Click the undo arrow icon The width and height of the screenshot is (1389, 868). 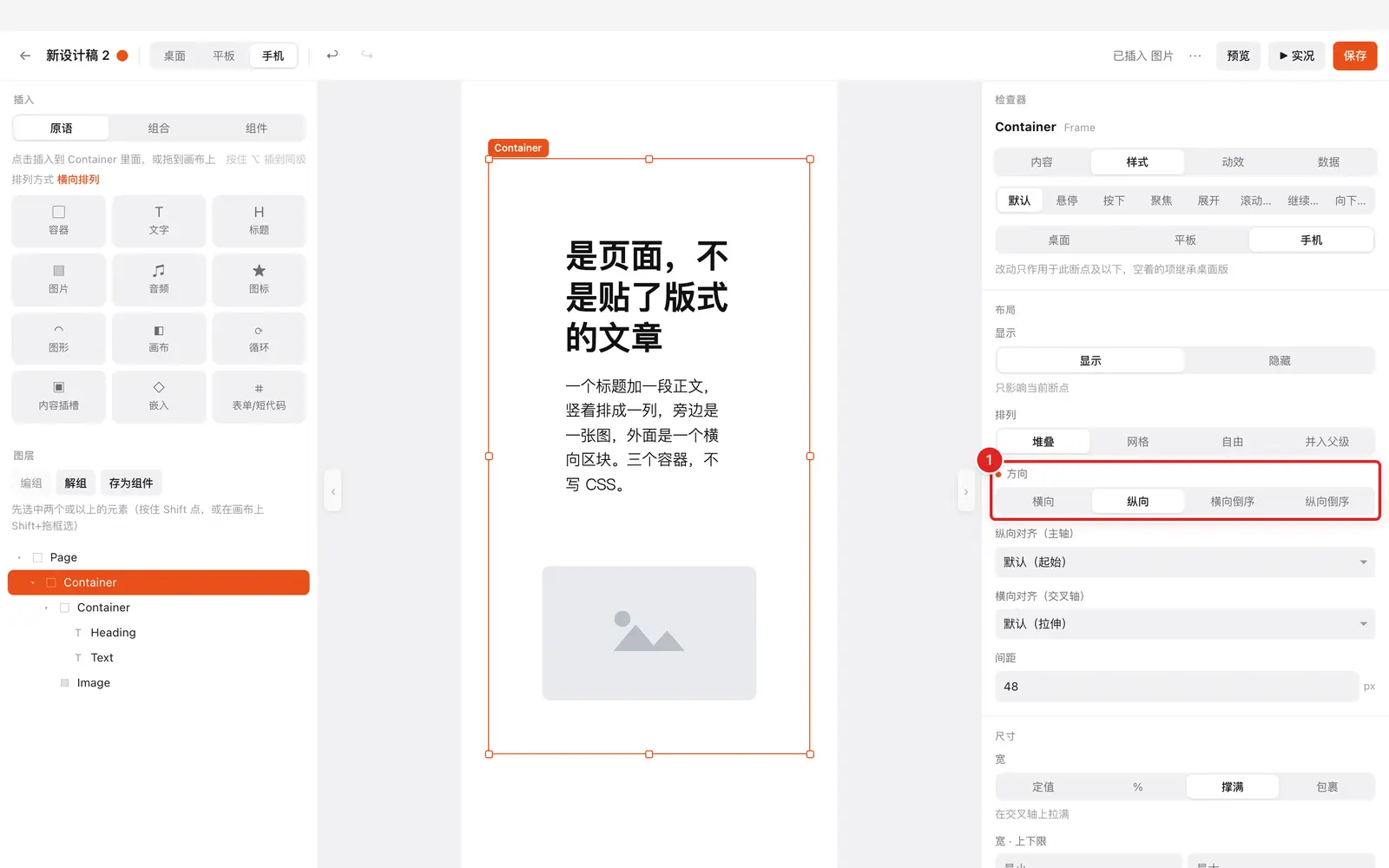[x=332, y=55]
